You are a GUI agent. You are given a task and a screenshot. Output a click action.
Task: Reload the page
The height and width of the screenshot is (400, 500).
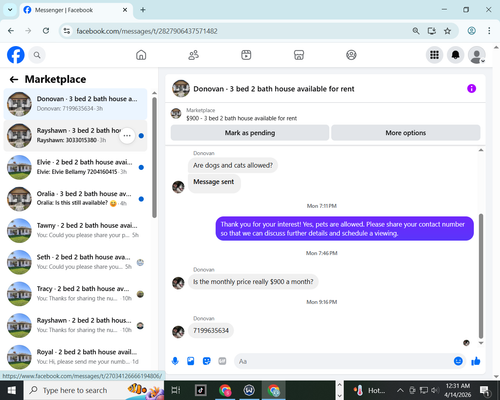click(46, 31)
